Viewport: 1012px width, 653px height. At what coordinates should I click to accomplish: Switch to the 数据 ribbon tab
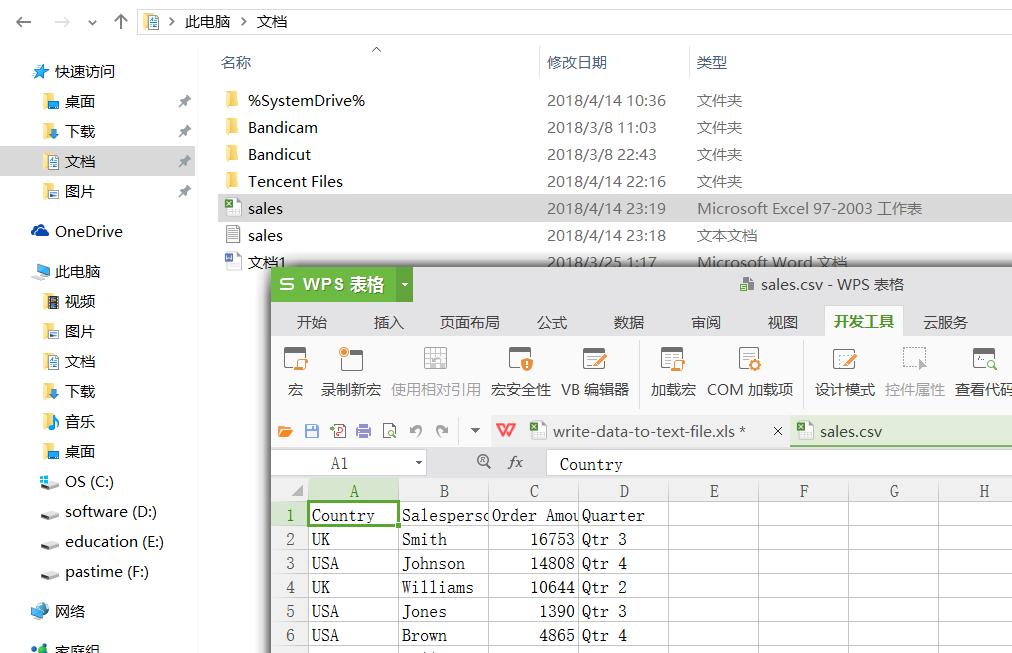click(628, 322)
